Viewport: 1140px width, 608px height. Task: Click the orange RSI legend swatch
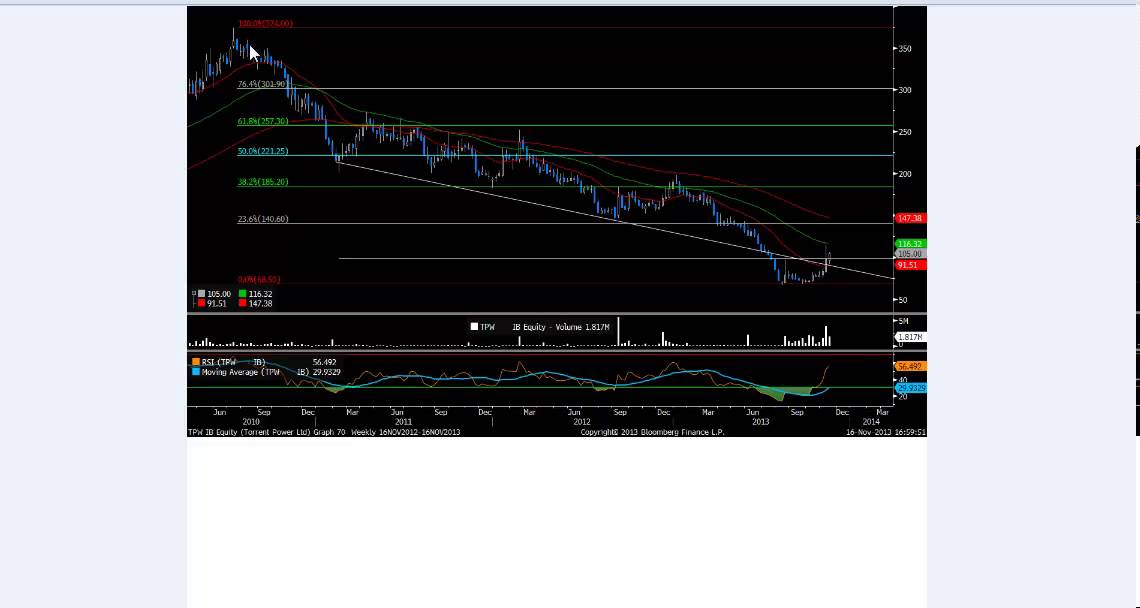[196, 362]
